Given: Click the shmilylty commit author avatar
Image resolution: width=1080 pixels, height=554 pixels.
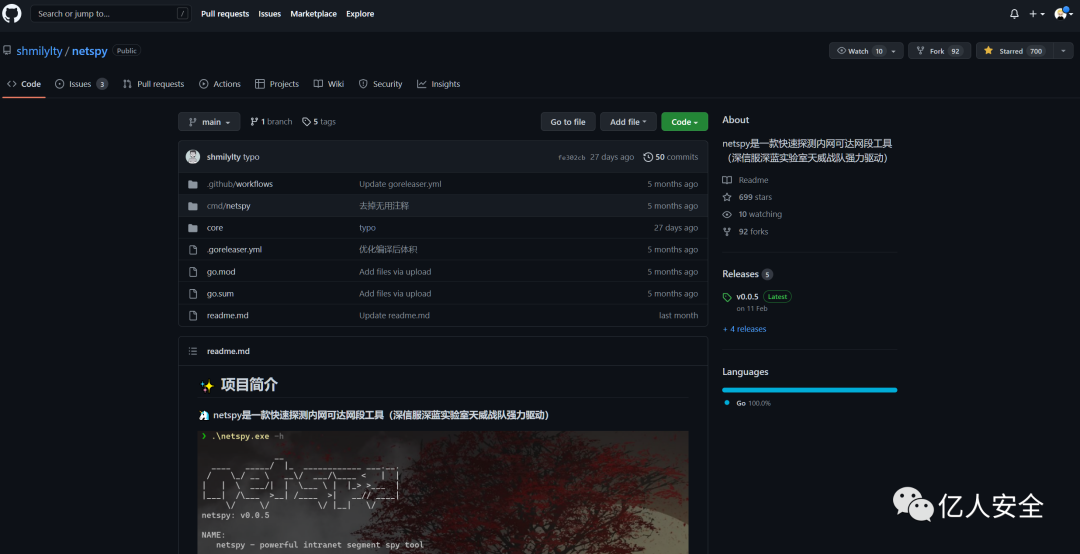Looking at the screenshot, I should 193,157.
